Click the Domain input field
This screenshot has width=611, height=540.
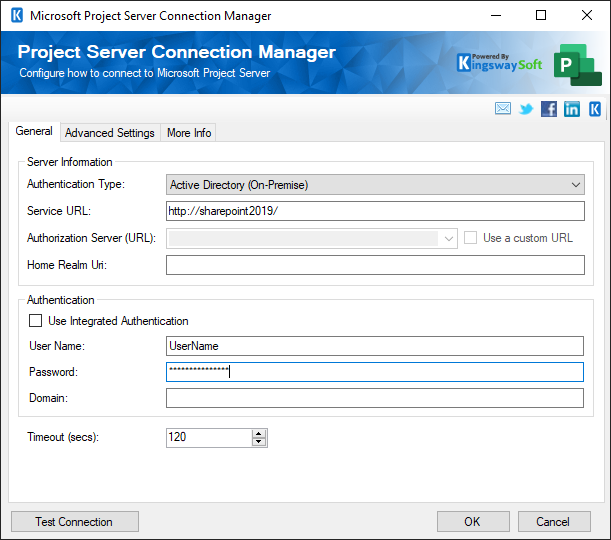click(375, 398)
